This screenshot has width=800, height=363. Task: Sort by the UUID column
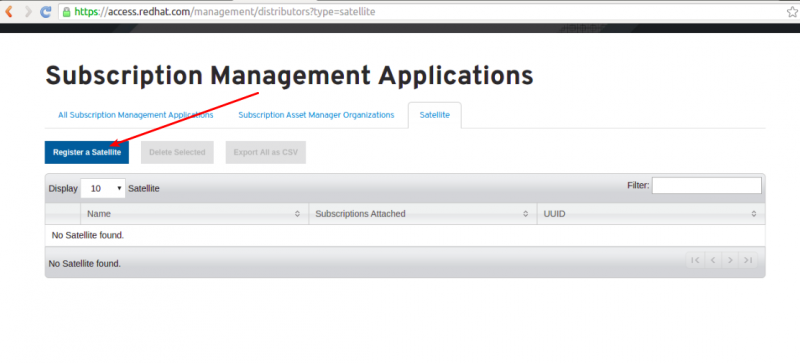(x=651, y=214)
